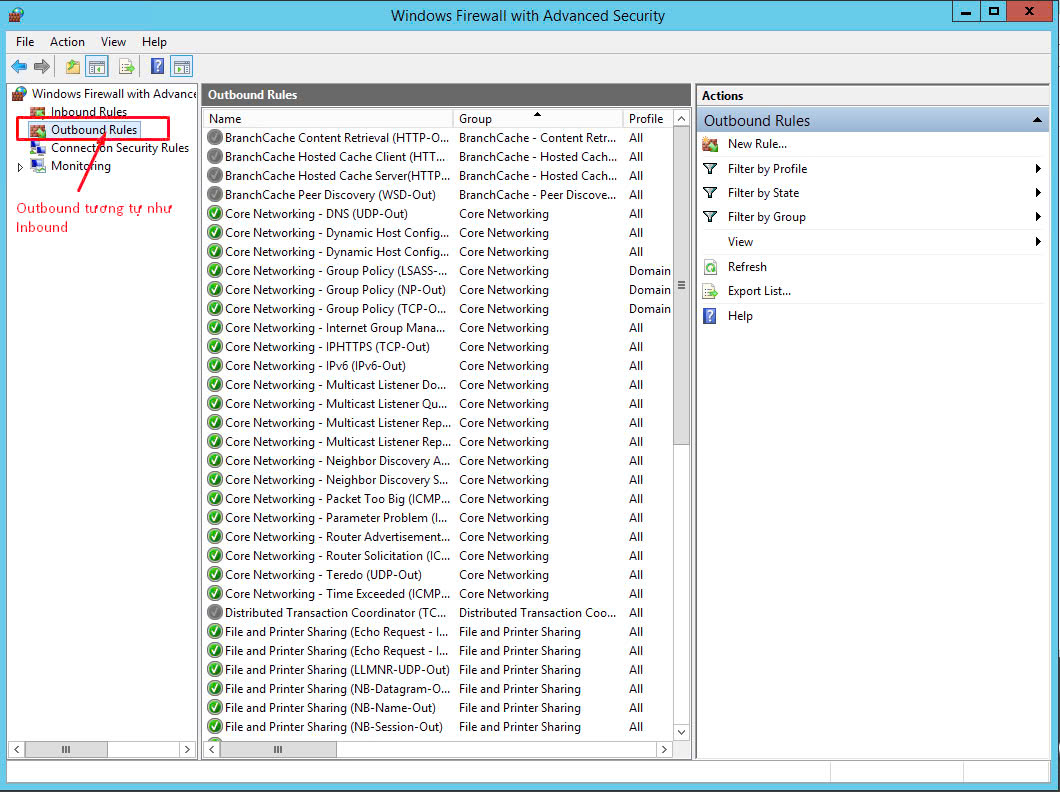
Task: Sort rules by the Profile column header
Action: pyautogui.click(x=648, y=118)
